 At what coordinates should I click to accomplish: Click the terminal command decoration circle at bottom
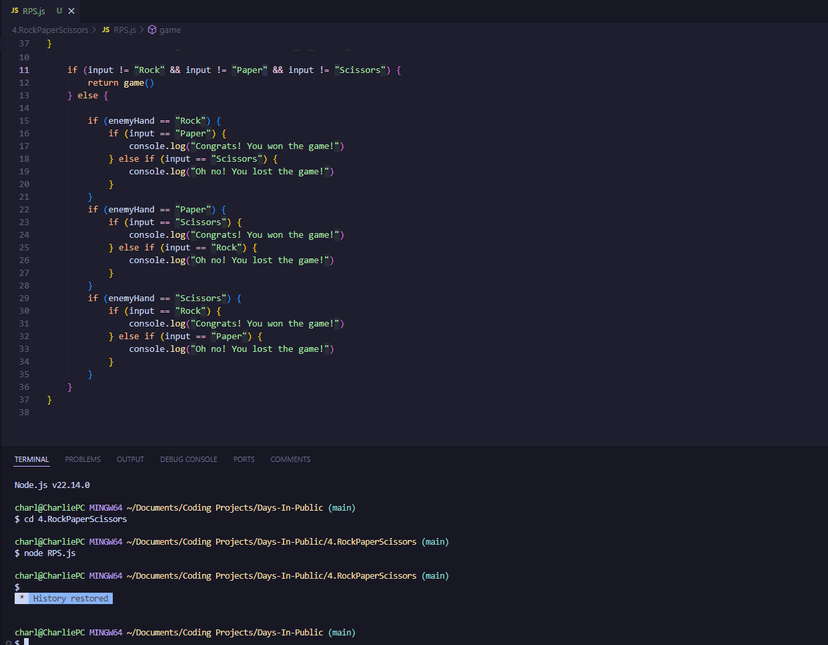pos(5,641)
